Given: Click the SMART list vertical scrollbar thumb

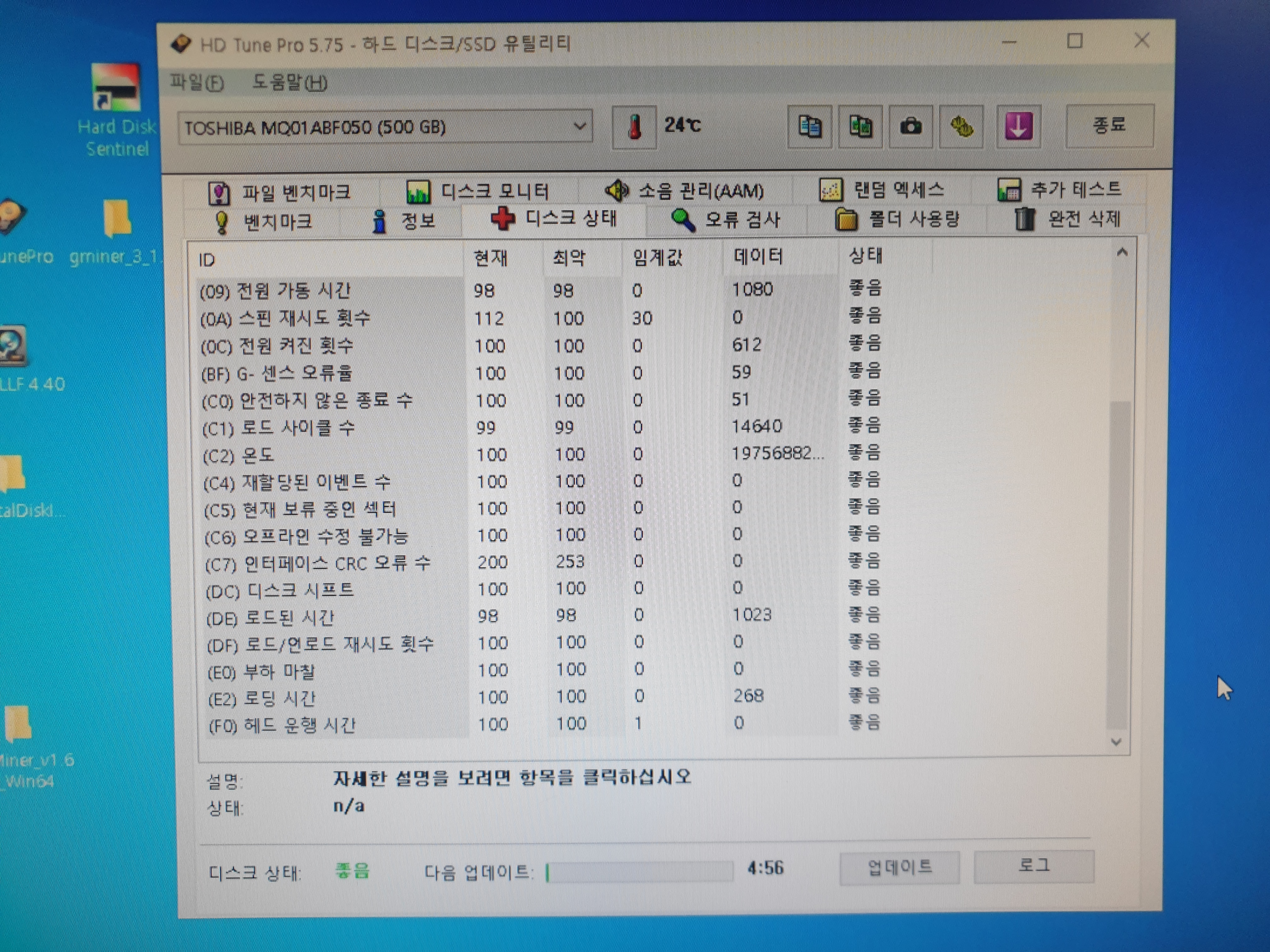Looking at the screenshot, I should 1118,565.
